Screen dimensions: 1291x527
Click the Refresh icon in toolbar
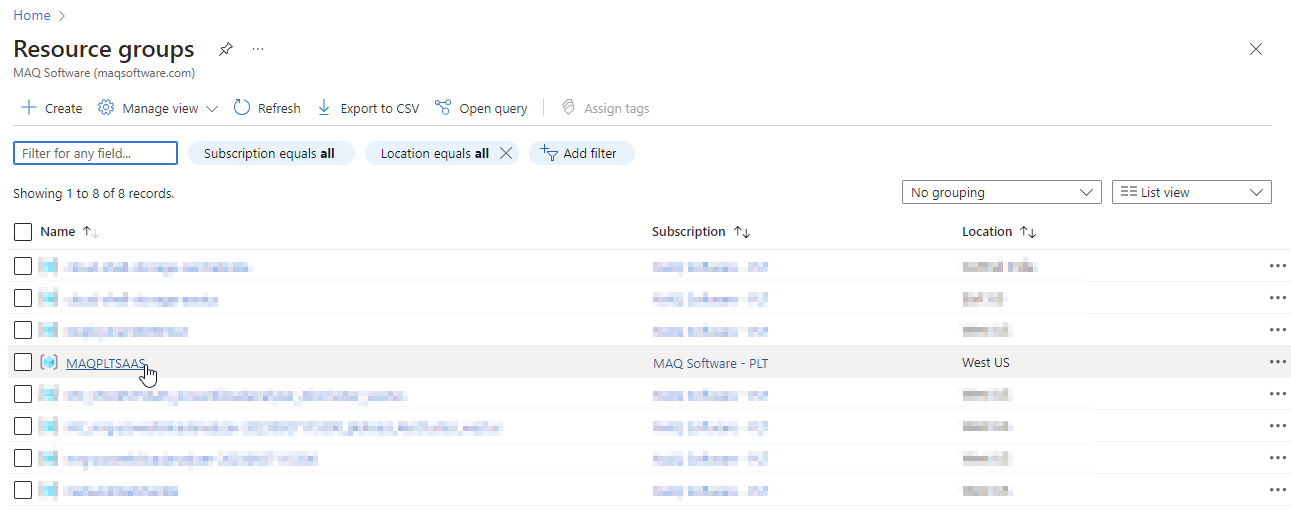tap(242, 108)
